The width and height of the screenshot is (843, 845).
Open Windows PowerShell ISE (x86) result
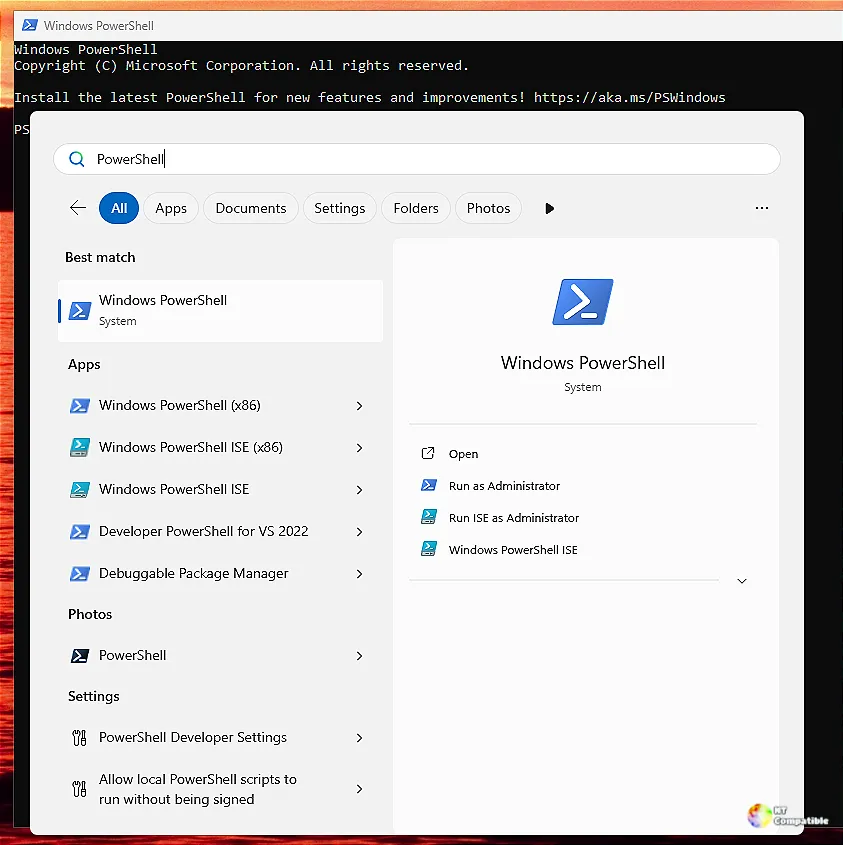pos(220,448)
